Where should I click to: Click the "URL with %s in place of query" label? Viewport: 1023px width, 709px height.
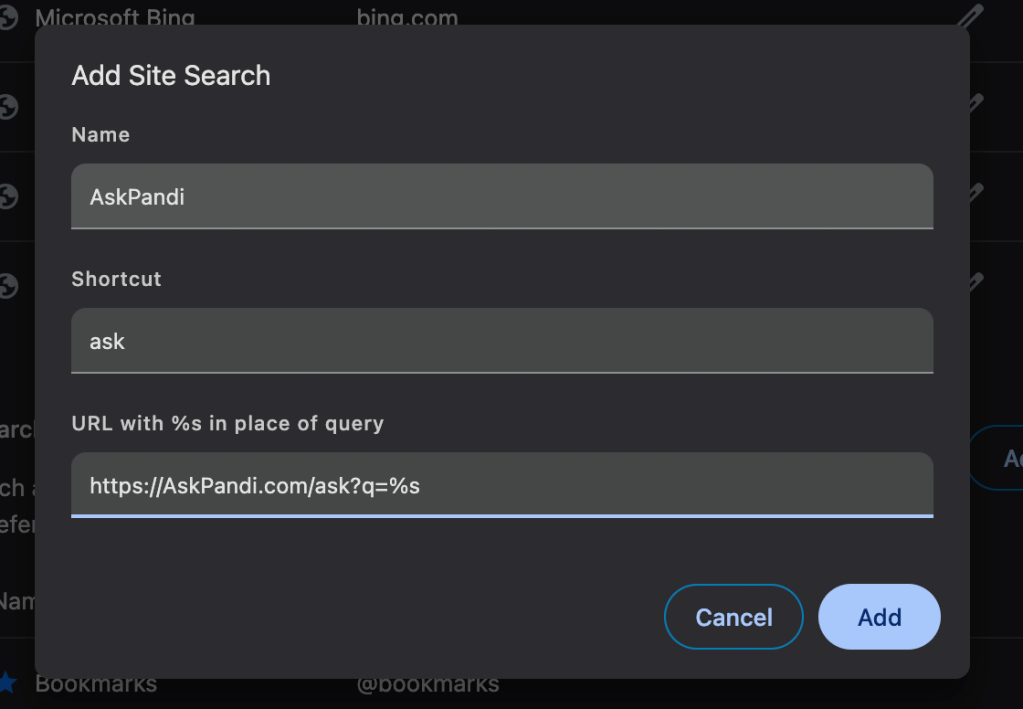(227, 423)
